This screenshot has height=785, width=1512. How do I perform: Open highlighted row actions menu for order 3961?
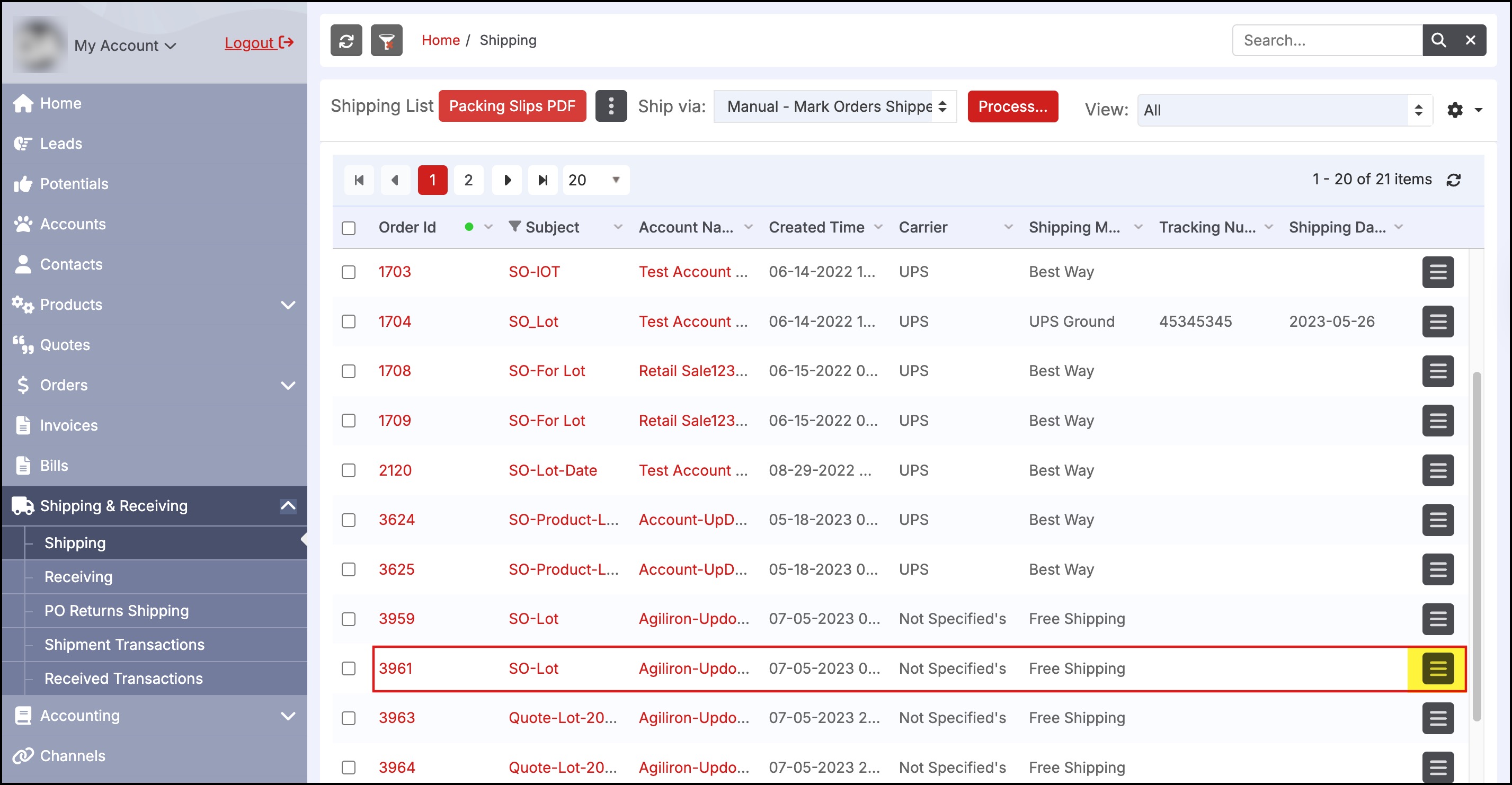(1437, 669)
